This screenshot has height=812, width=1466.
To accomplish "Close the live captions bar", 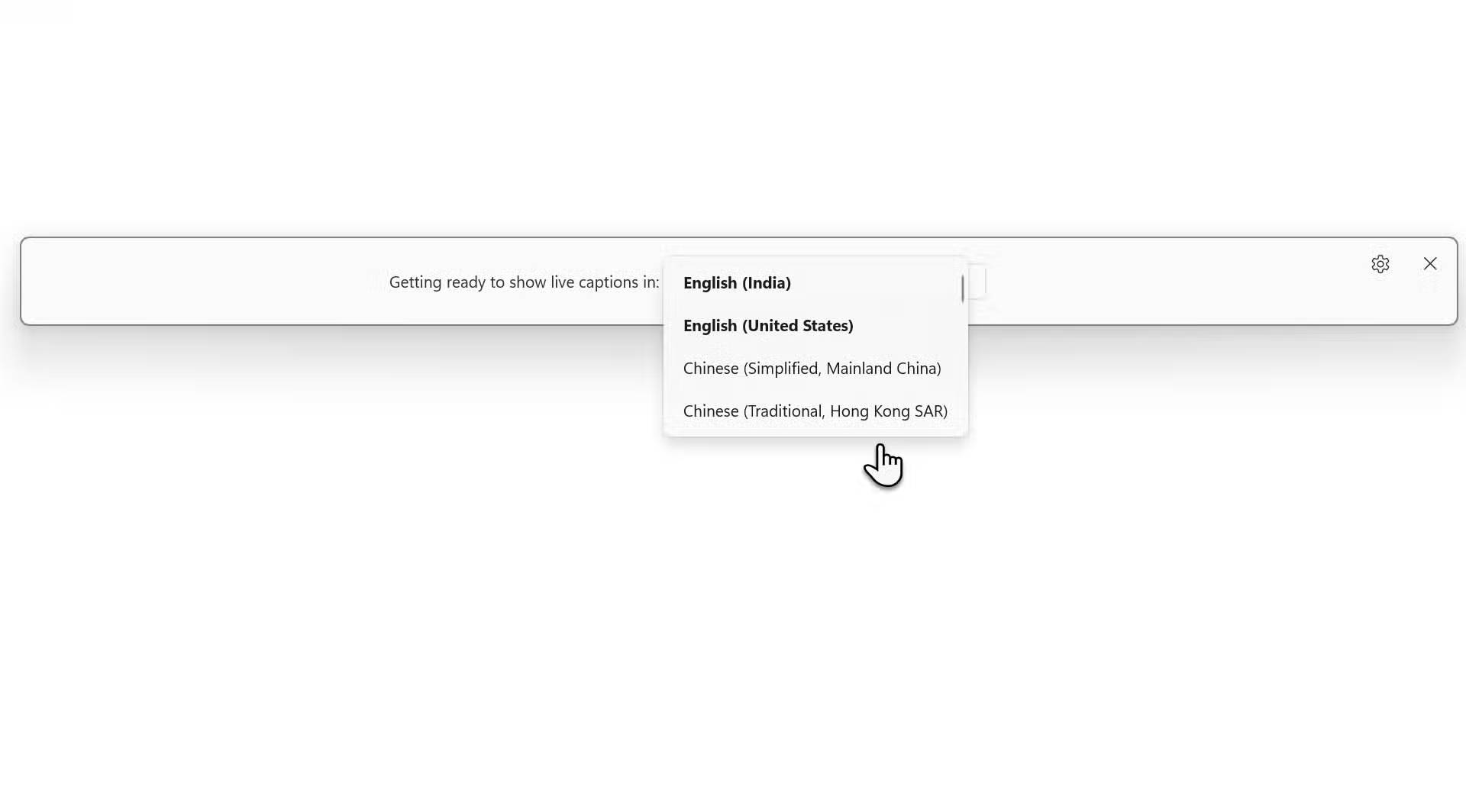I will (x=1430, y=263).
